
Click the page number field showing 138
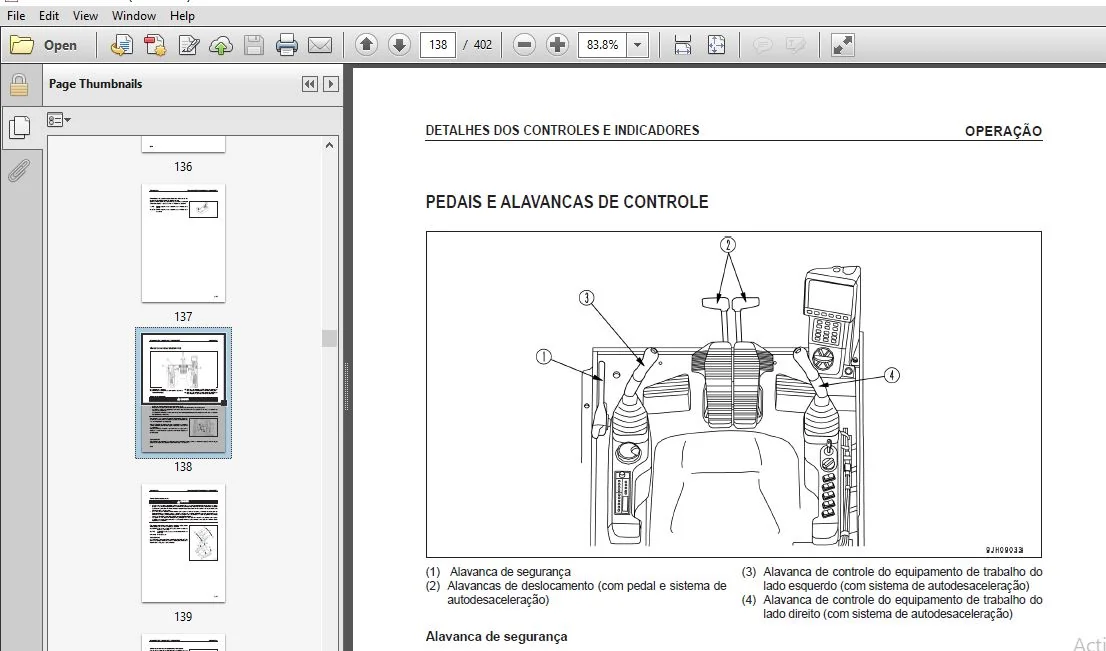coord(438,45)
